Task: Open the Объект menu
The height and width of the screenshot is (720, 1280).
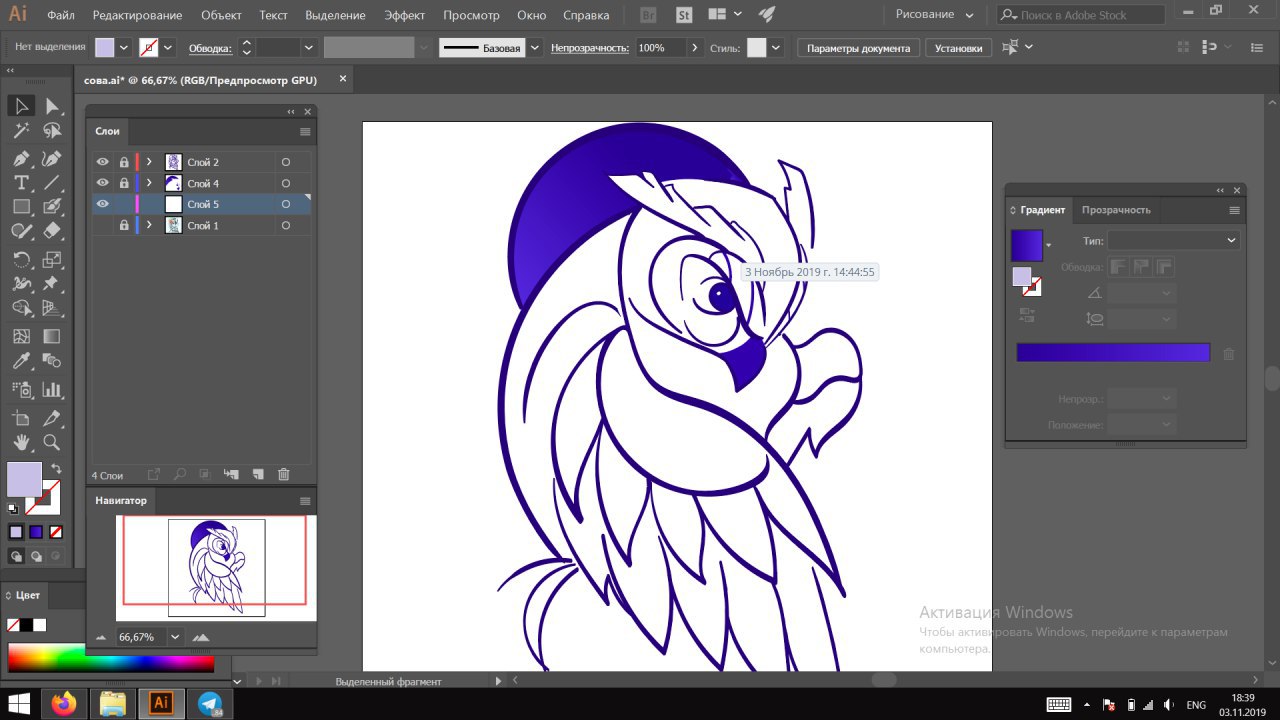Action: [221, 15]
